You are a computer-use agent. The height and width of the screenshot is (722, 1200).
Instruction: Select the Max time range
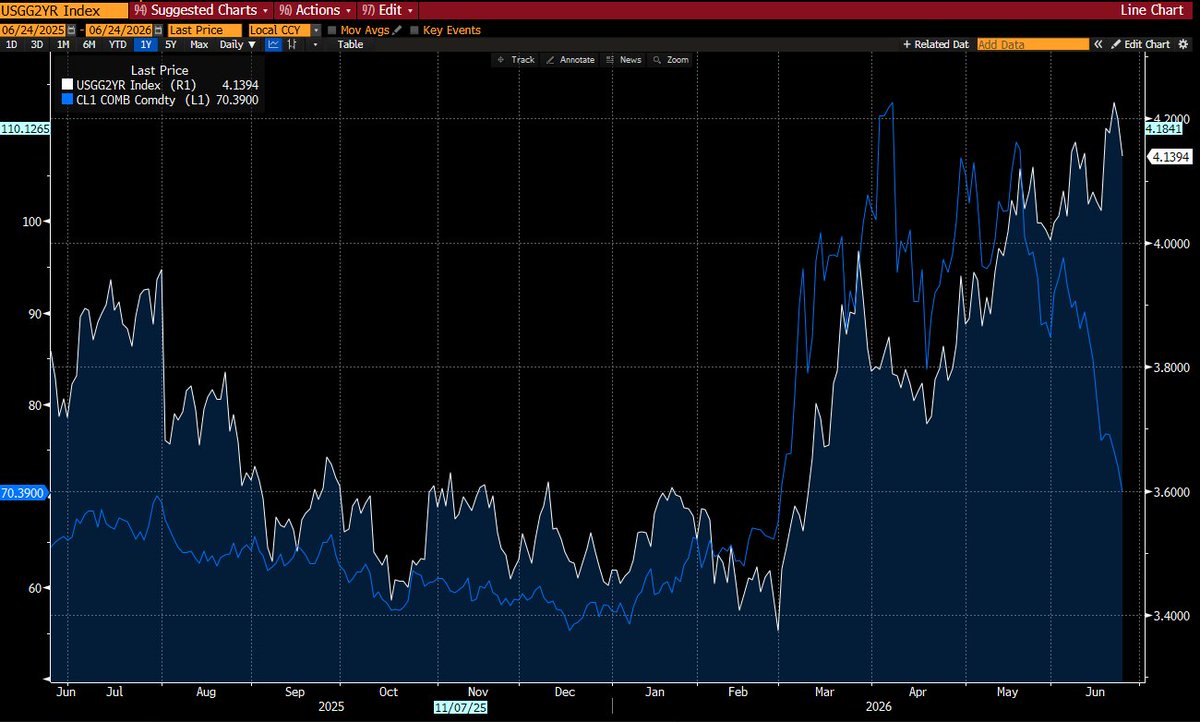pos(199,44)
